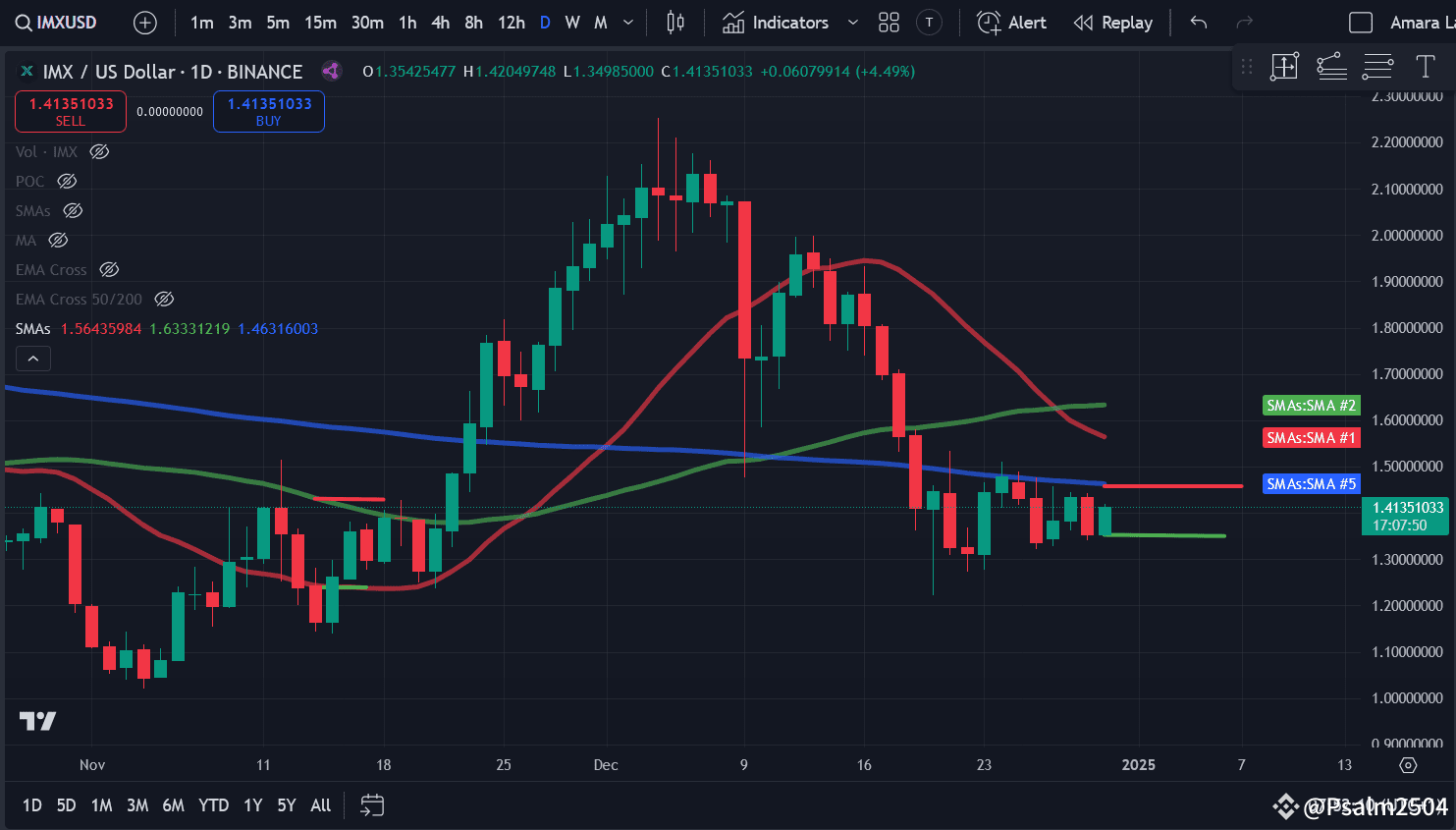
Task: Start Replay mode
Action: point(1112,22)
